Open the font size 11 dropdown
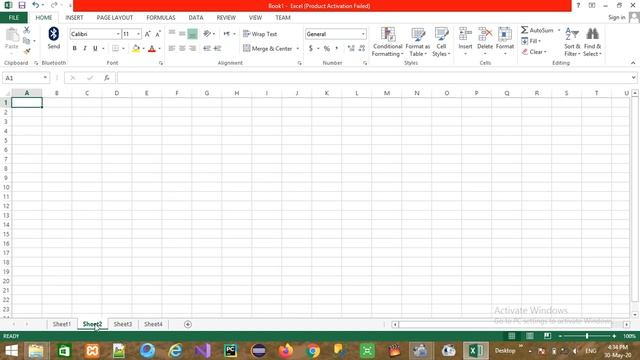 (138, 34)
